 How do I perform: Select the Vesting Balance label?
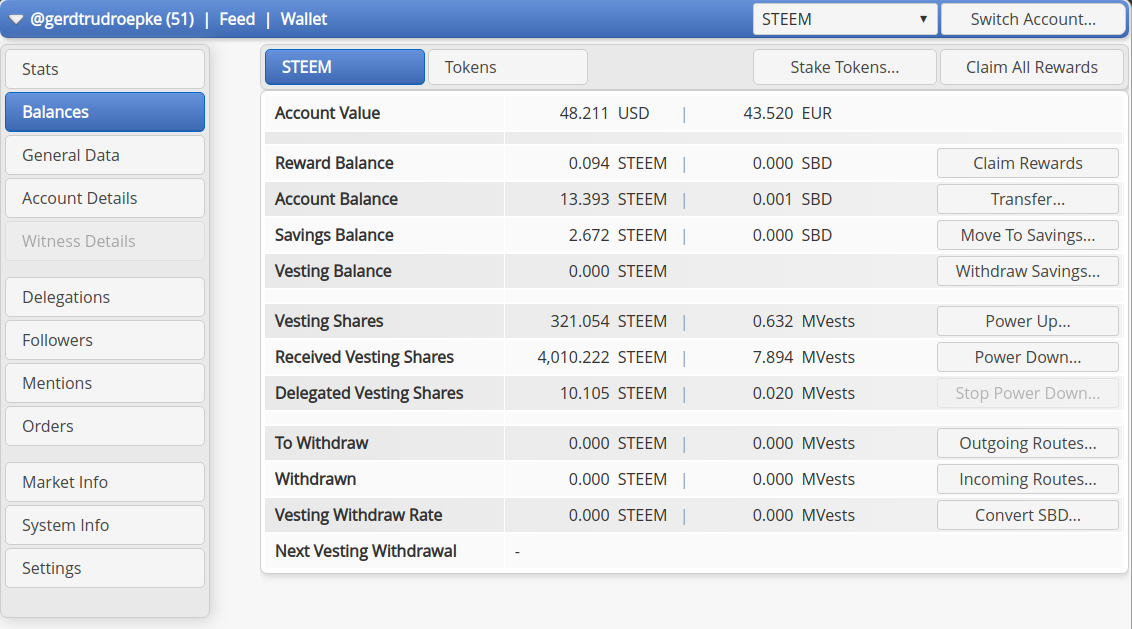click(334, 272)
